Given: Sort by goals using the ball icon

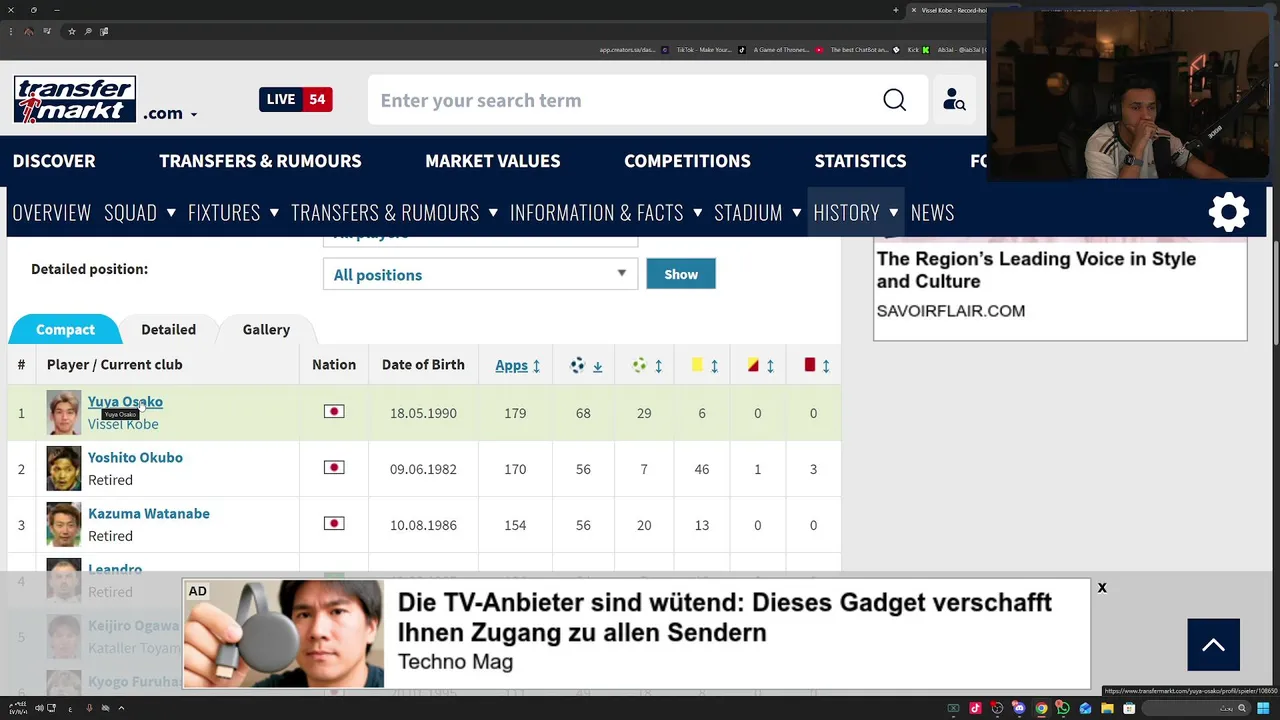Looking at the screenshot, I should point(577,366).
